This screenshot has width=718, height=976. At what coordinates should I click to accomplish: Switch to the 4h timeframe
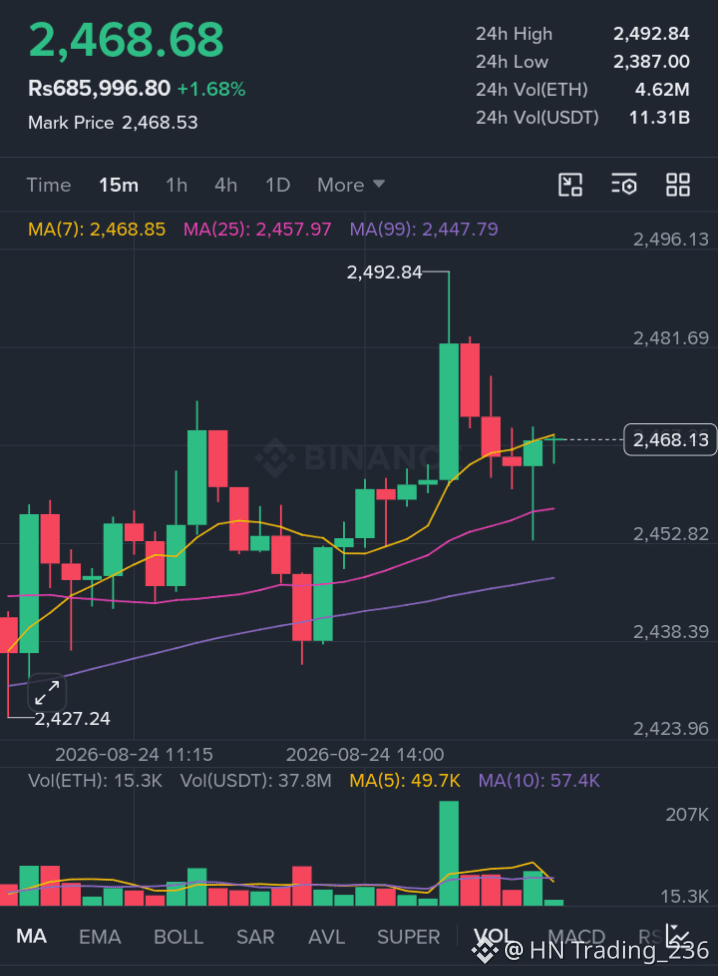coord(226,185)
